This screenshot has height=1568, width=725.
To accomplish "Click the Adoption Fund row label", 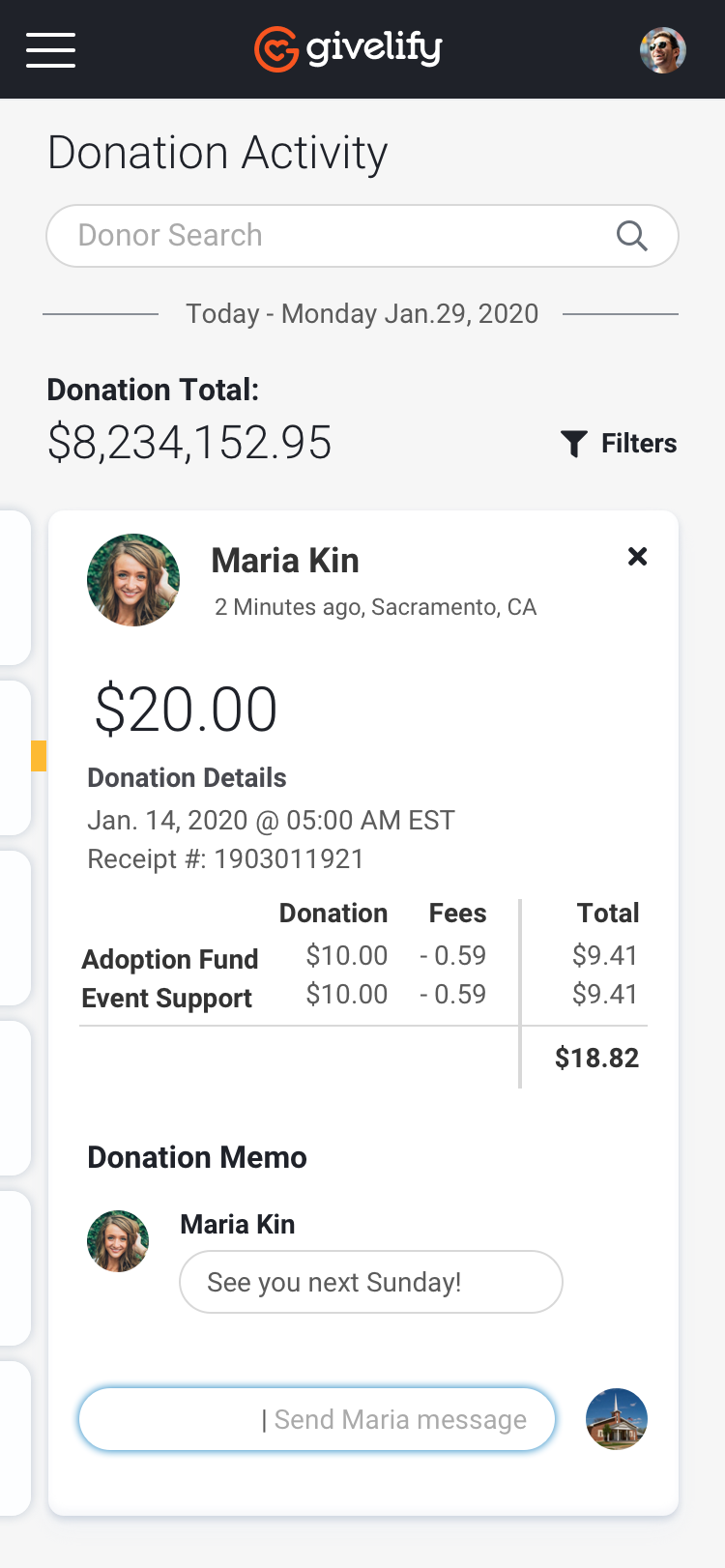I will coord(170,959).
